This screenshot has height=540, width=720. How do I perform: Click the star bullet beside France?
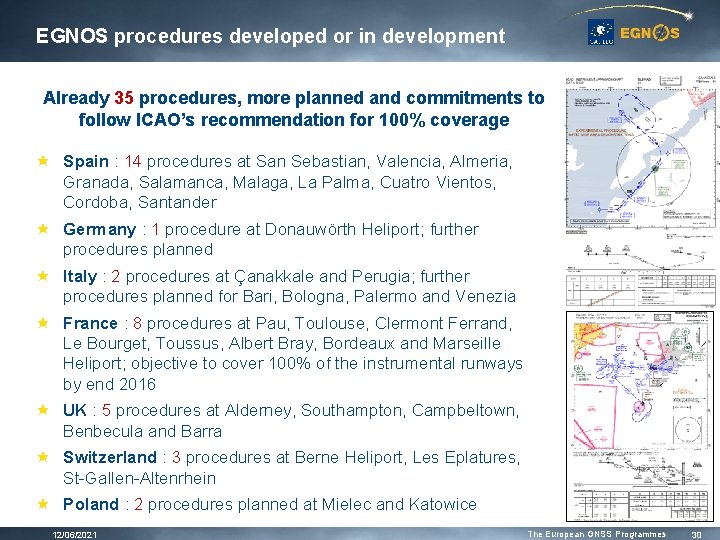(43, 323)
